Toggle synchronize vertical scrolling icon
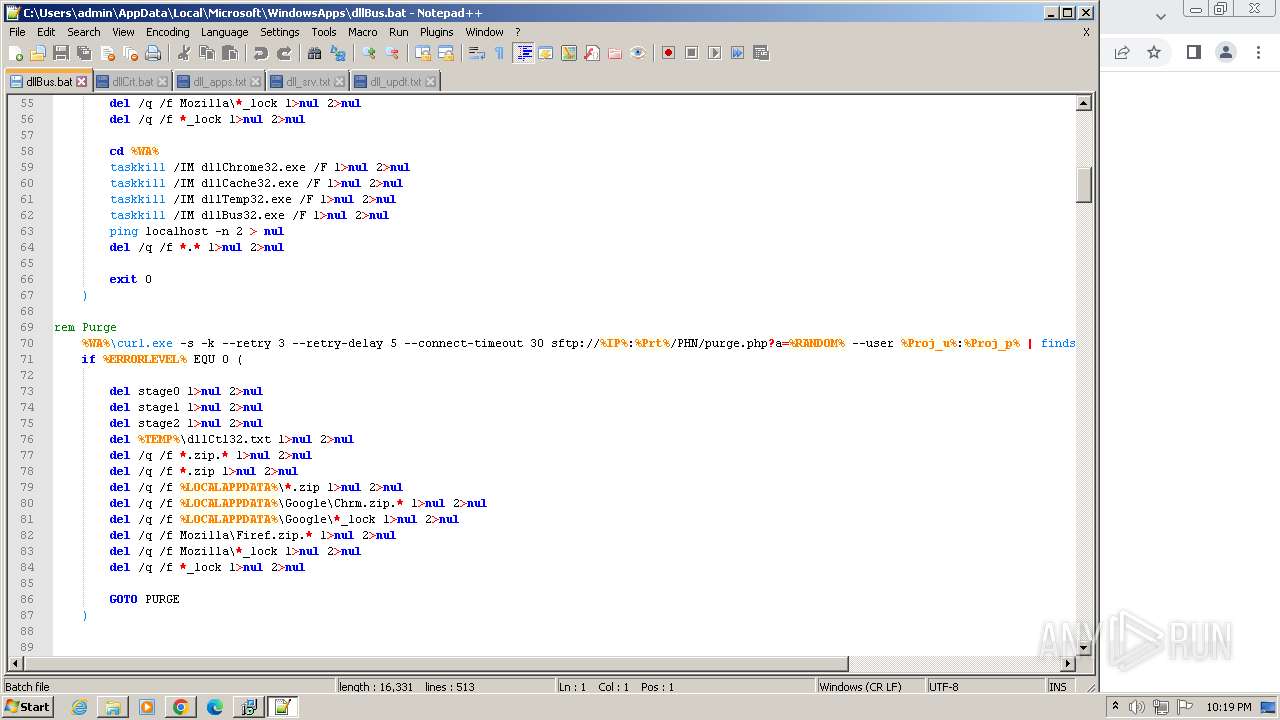 click(423, 53)
